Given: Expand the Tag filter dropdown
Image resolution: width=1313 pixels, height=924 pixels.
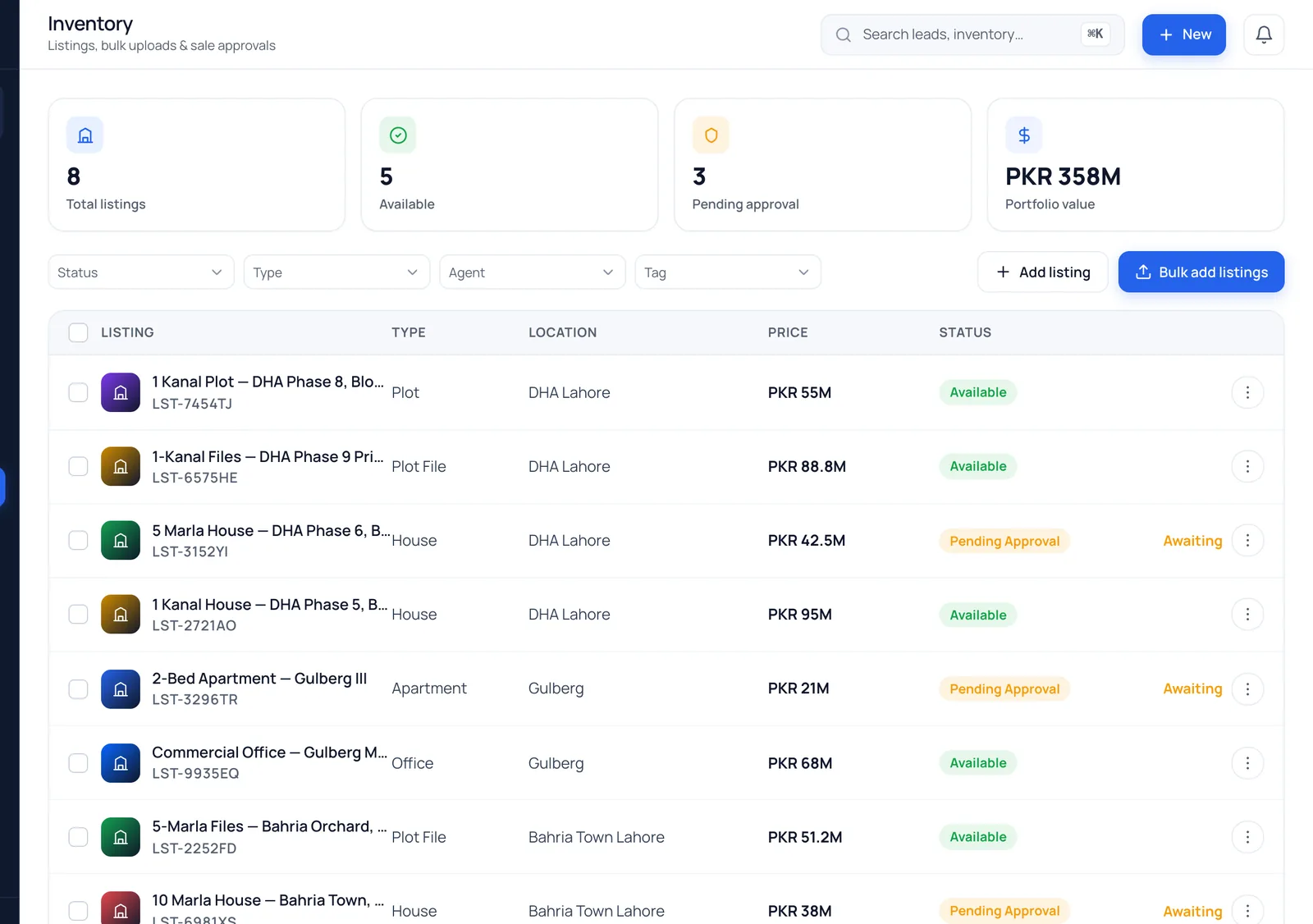Looking at the screenshot, I should click(x=728, y=272).
